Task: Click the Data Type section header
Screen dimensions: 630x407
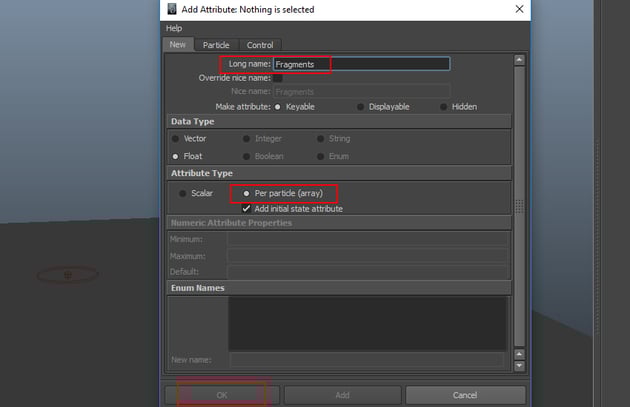Action: tap(339, 121)
